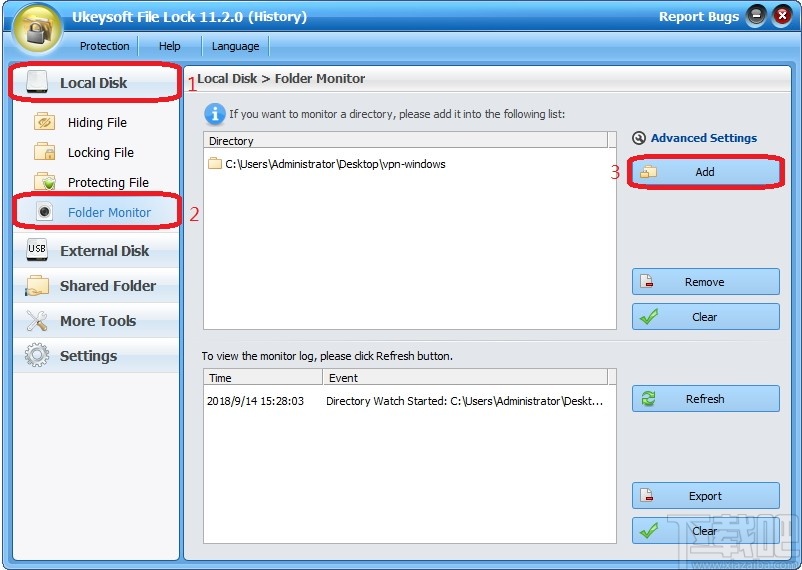Click the Time column header
This screenshot has width=802, height=570.
(263, 378)
